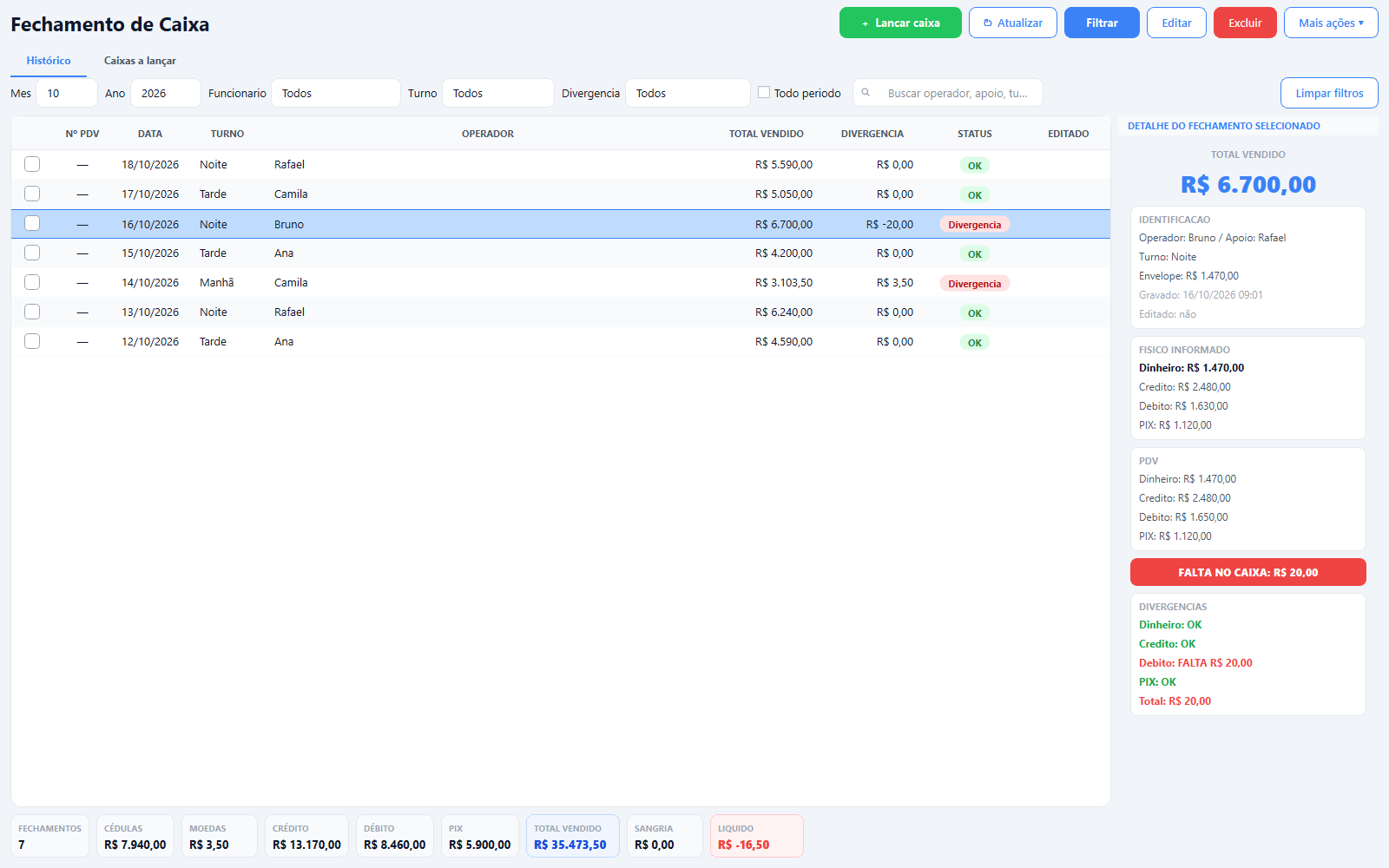This screenshot has width=1389, height=868.
Task: Select checkbox of 13/10/2026 Rafael row
Action: 32,312
